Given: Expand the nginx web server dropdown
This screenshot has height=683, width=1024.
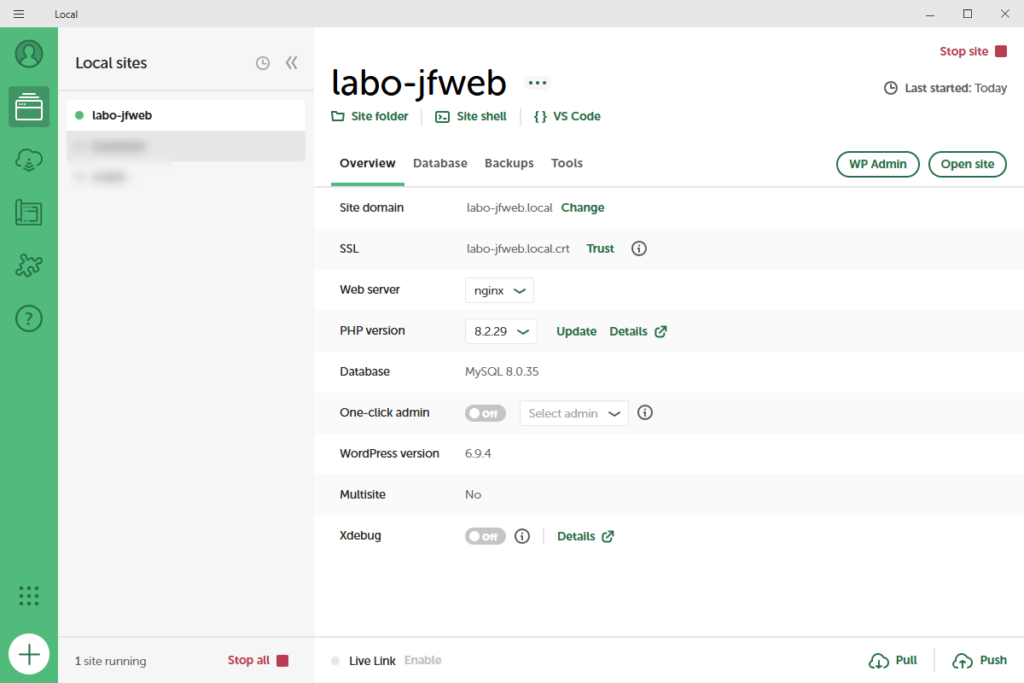Looking at the screenshot, I should 499,291.
